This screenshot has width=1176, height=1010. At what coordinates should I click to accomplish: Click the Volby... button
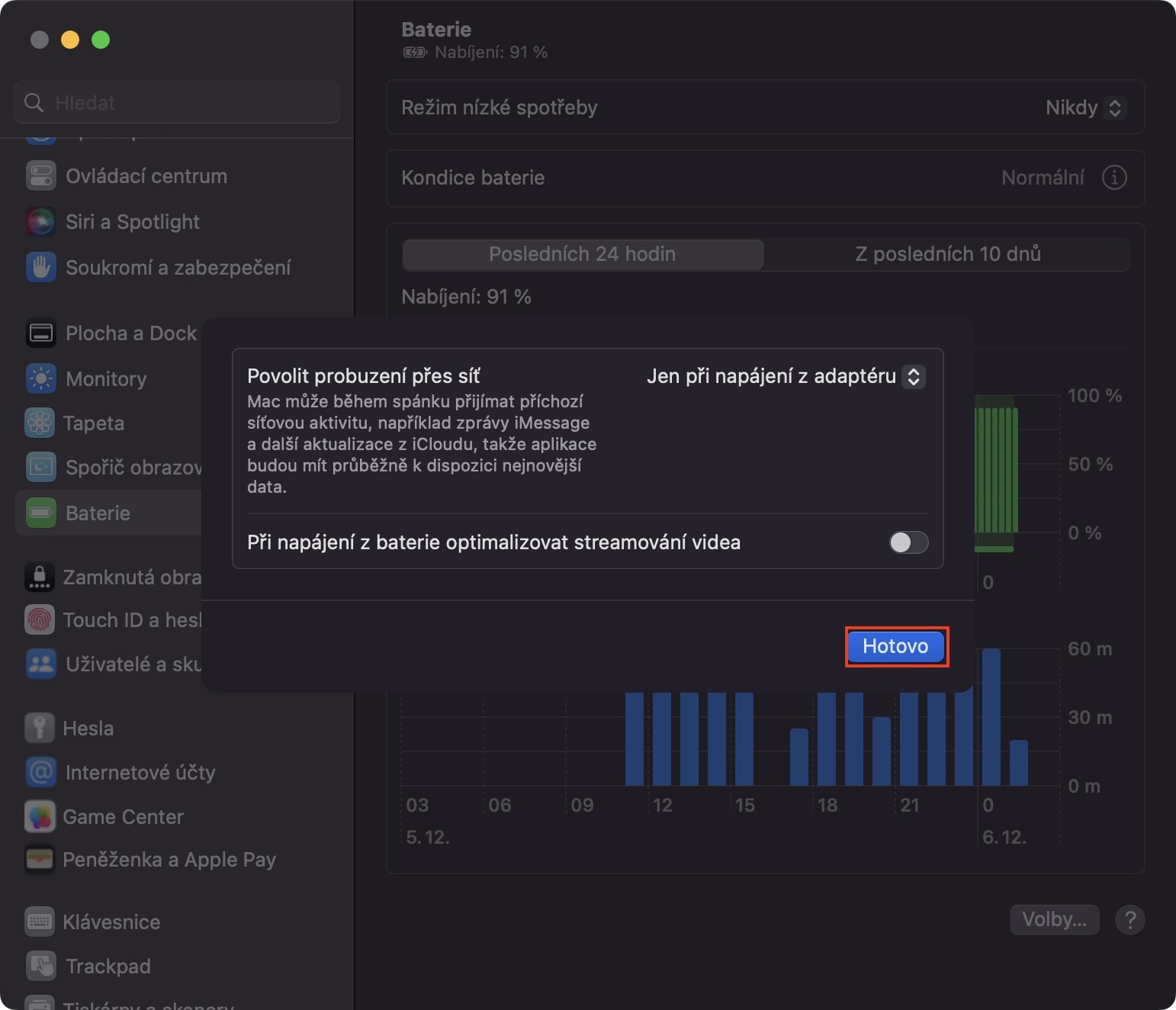[1054, 920]
